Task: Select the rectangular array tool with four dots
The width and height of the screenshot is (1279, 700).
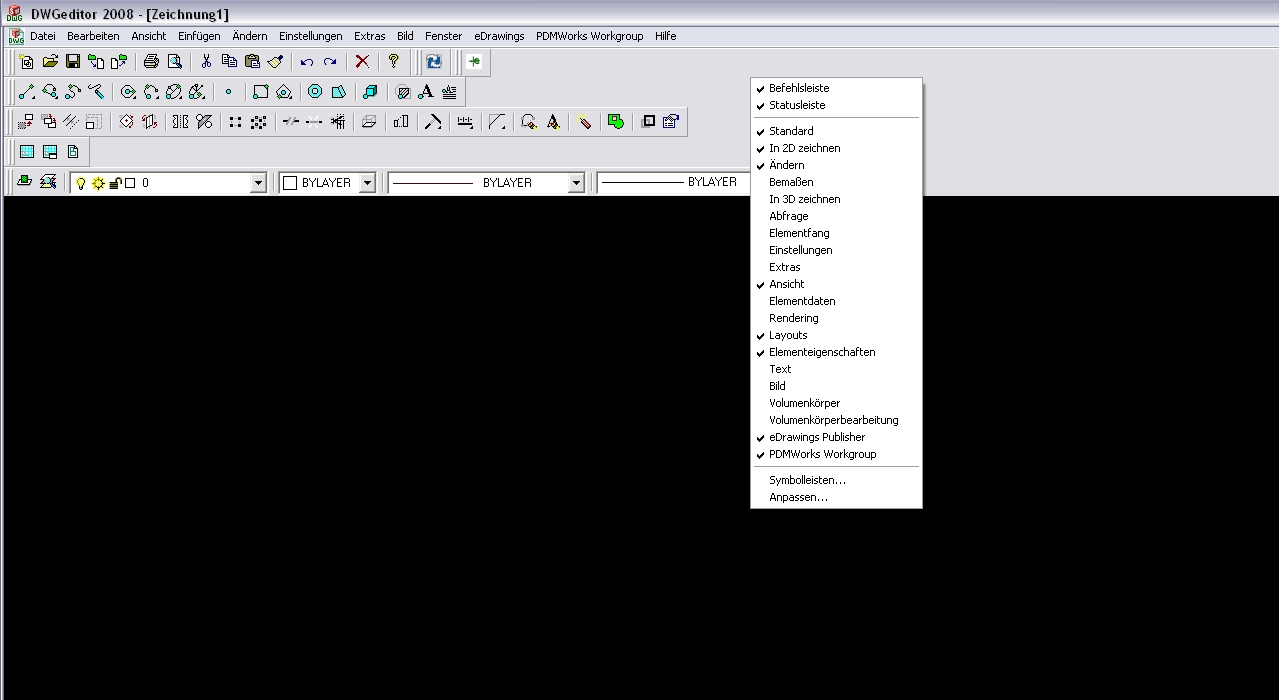Action: (x=235, y=122)
